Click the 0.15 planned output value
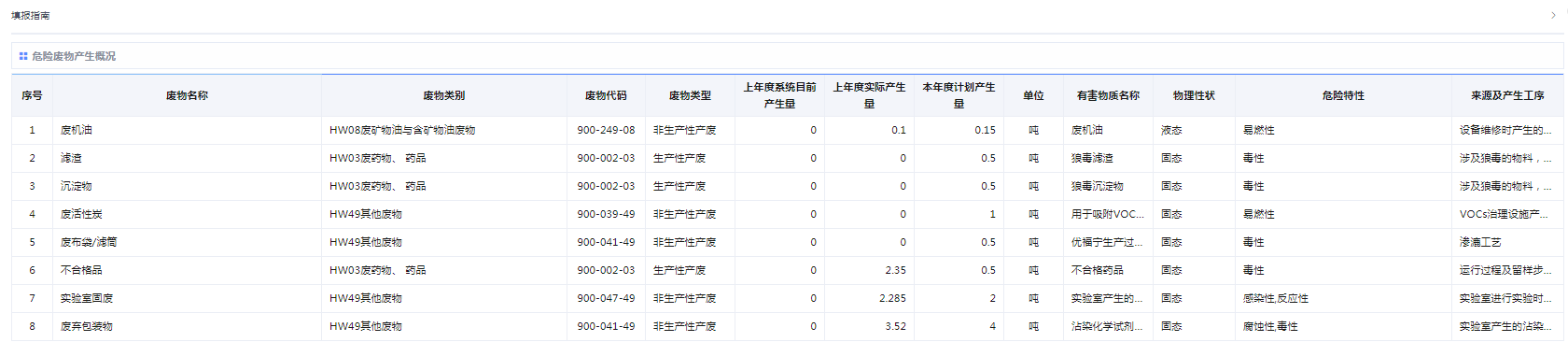Image resolution: width=1568 pixels, height=342 pixels. tap(986, 130)
